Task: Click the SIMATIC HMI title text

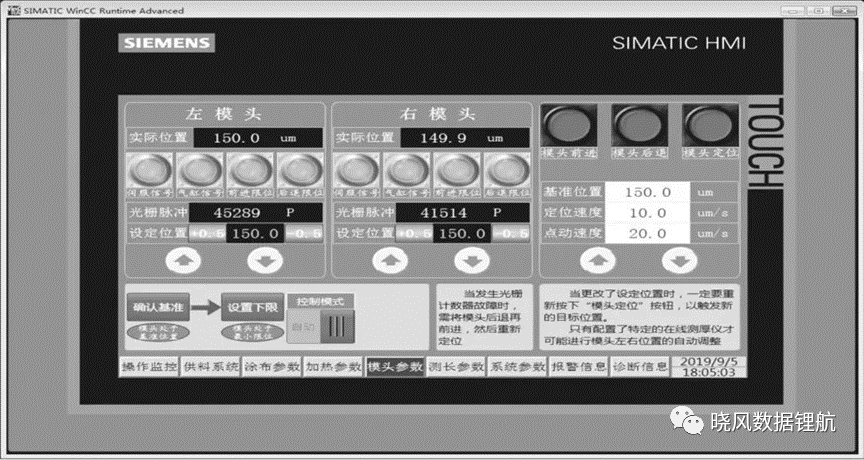Action: pyautogui.click(x=679, y=43)
